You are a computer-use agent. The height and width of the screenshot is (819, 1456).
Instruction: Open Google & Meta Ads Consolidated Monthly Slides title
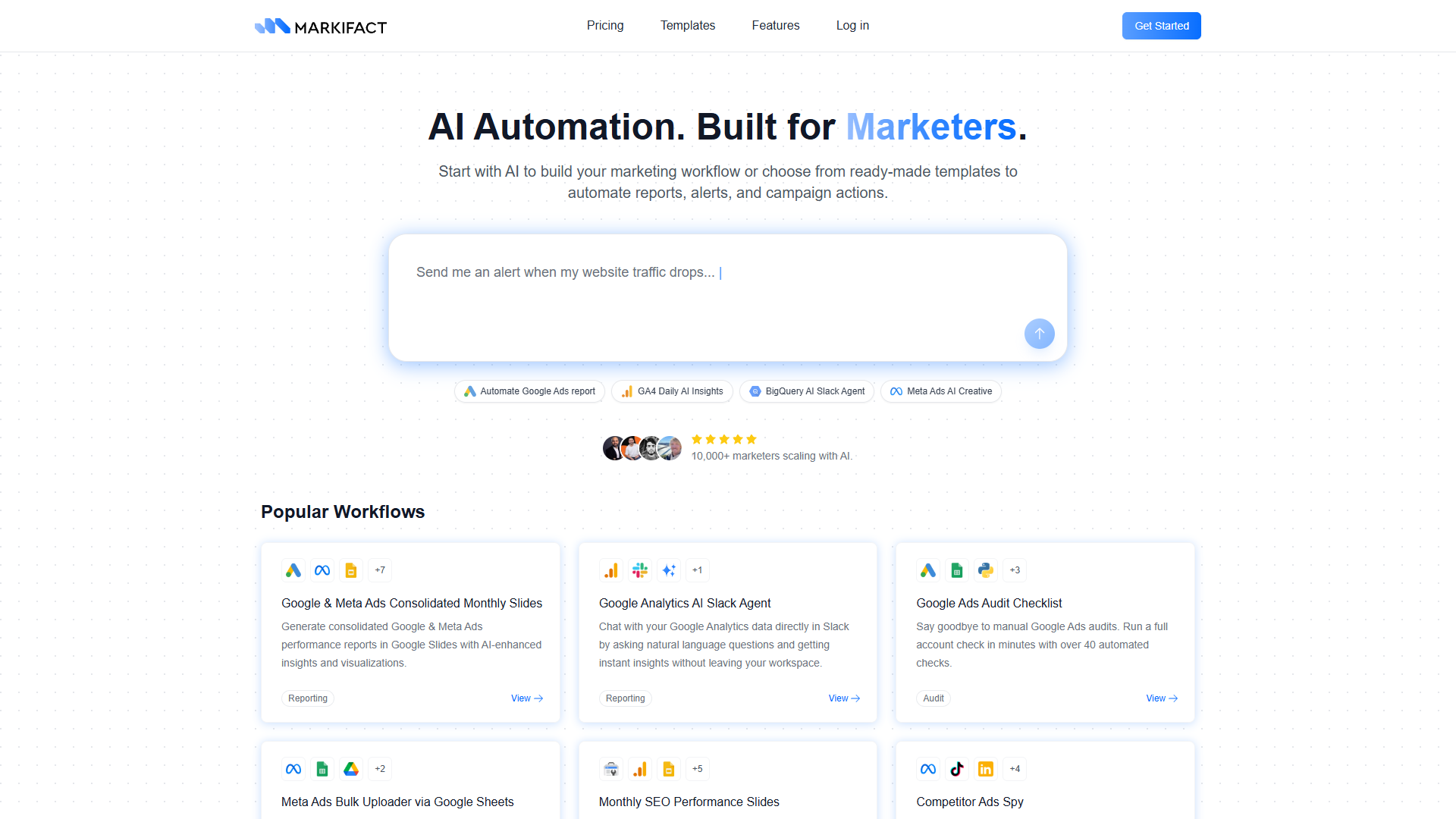click(x=412, y=603)
